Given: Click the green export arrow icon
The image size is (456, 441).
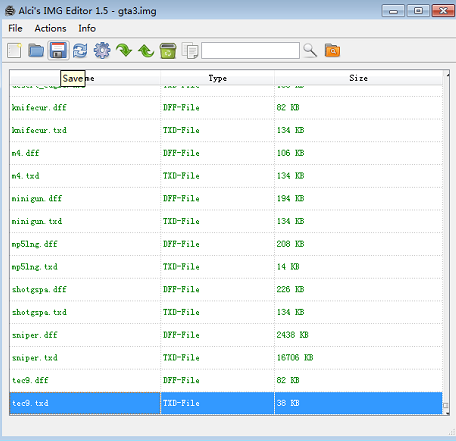Looking at the screenshot, I should (146, 51).
